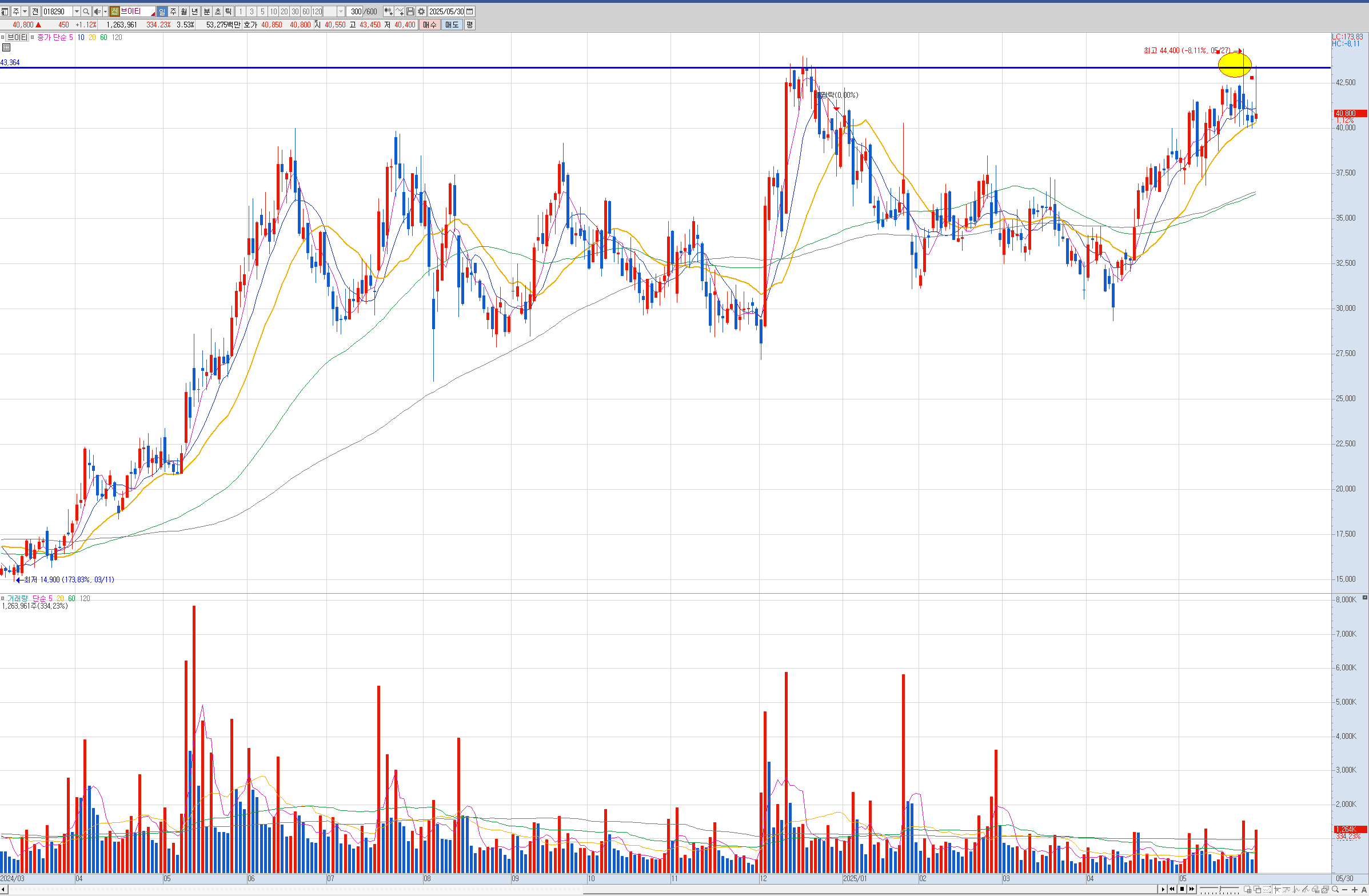Click the stock search magnifier icon
The image size is (1369, 896).
86,11
